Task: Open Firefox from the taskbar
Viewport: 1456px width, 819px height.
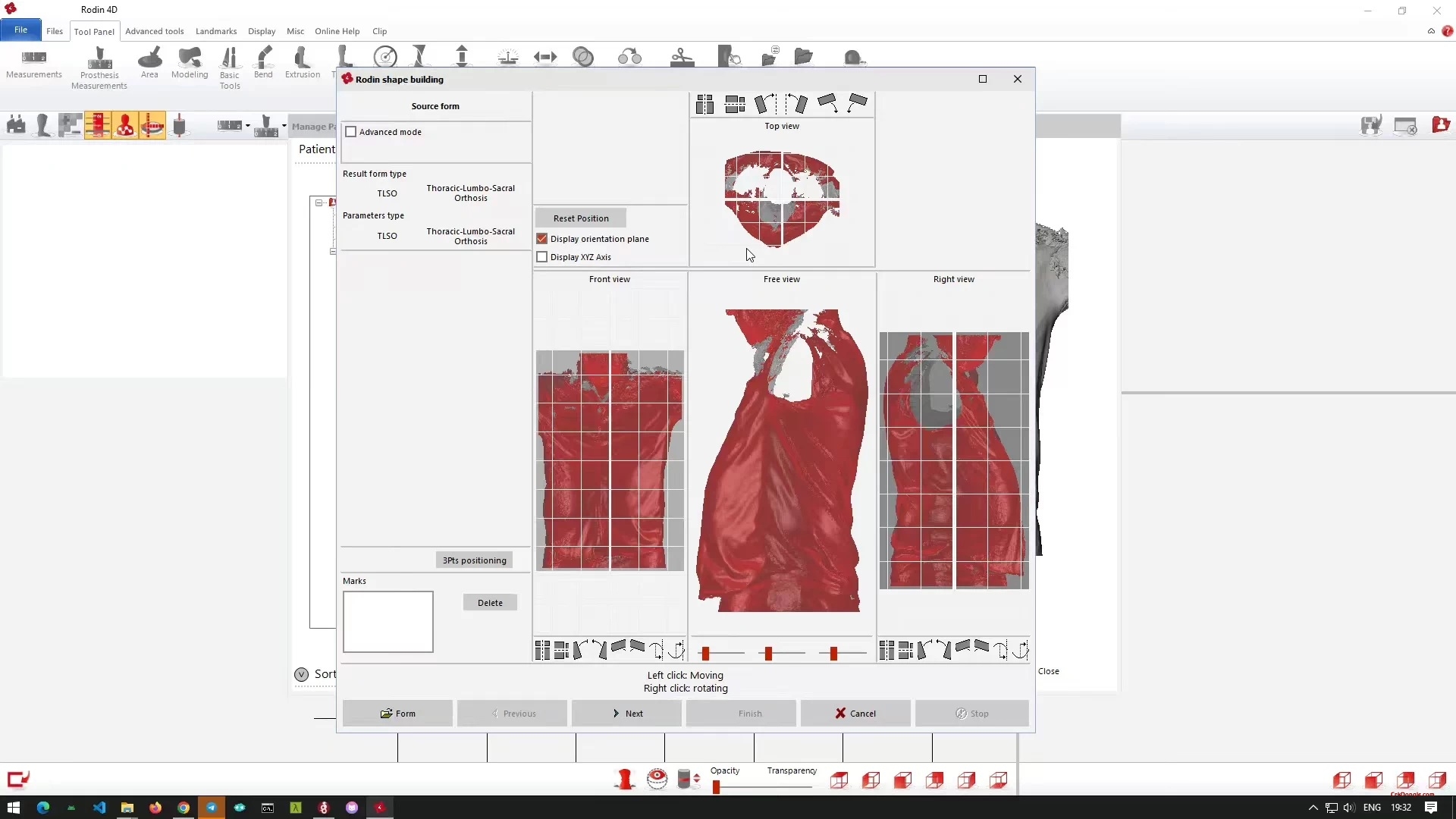Action: [155, 808]
